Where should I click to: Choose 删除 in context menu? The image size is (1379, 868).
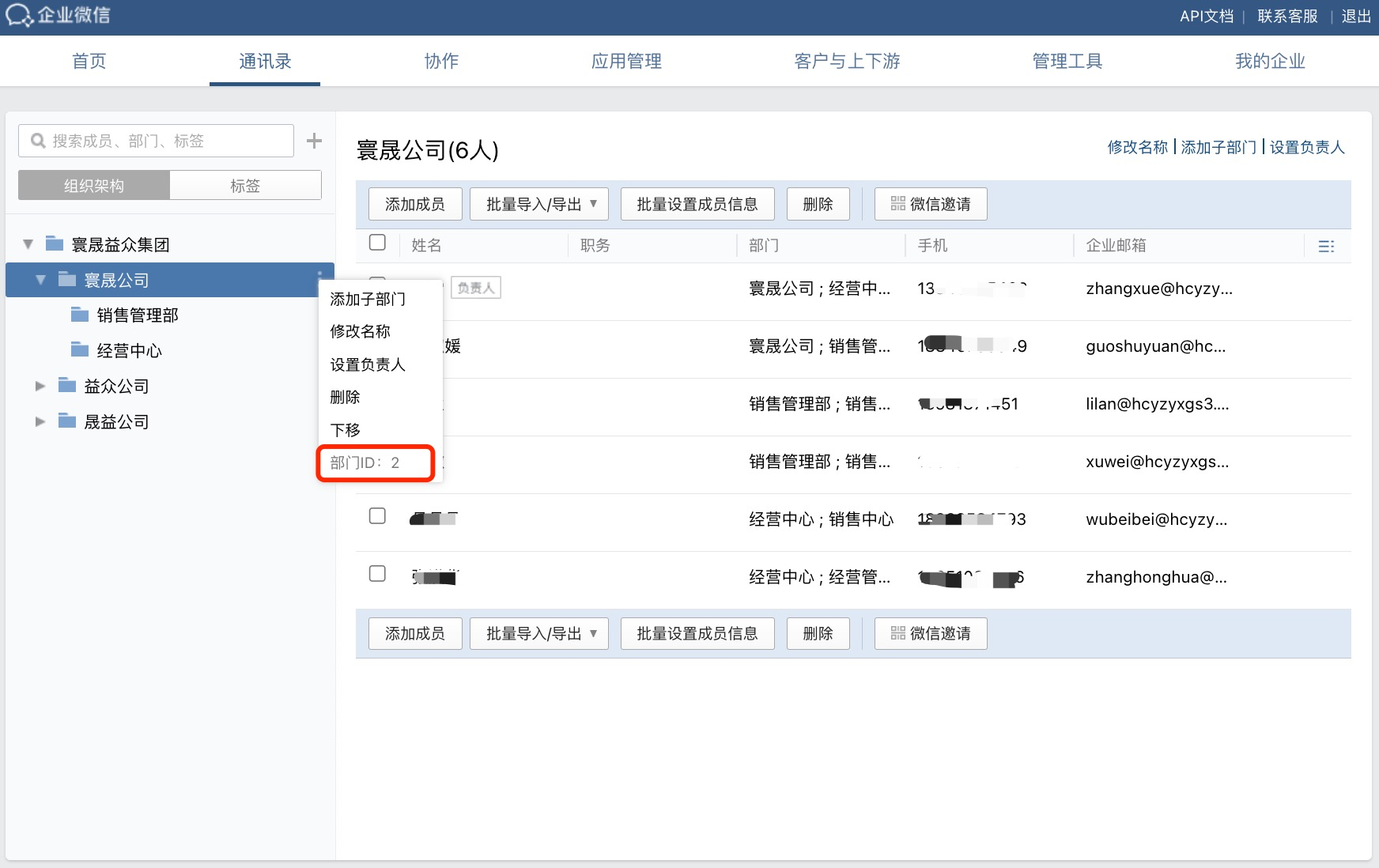point(345,397)
